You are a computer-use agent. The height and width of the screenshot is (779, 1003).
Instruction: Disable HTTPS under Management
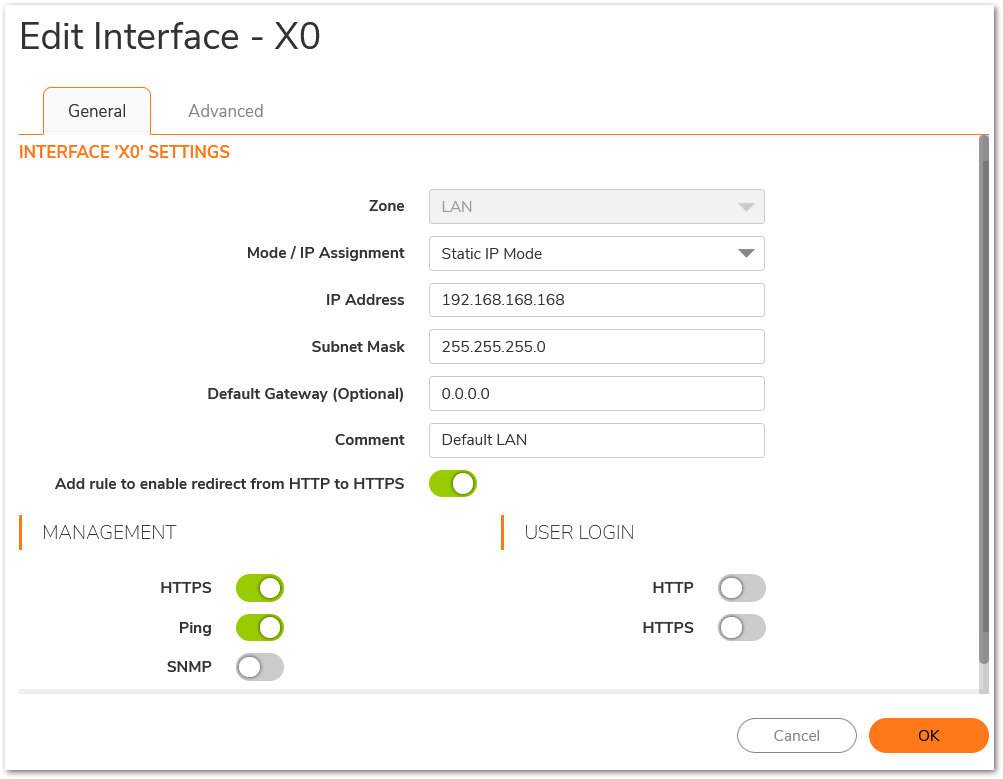(260, 588)
